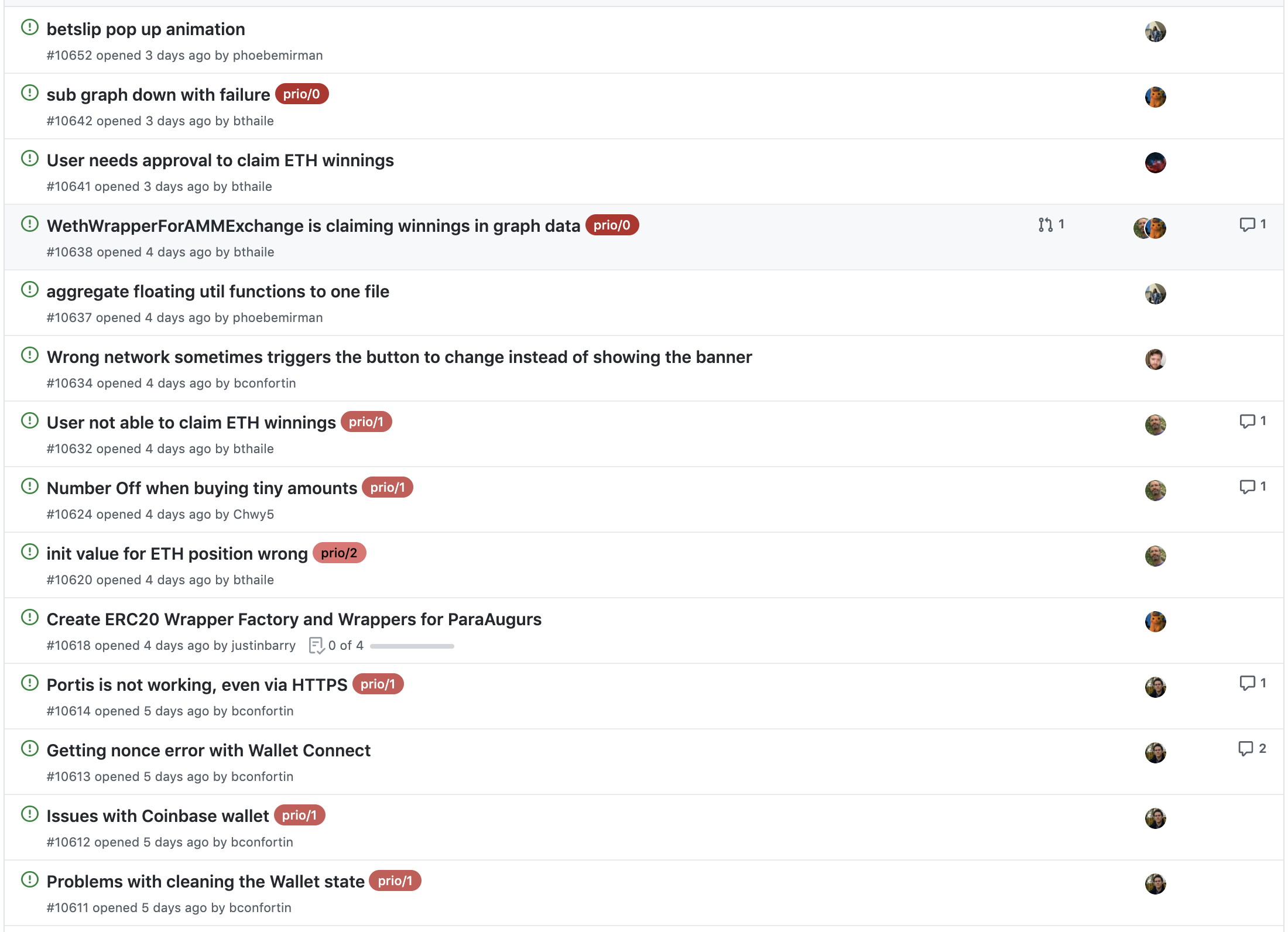
Task: Open Problems with cleaning the Wallet state issue
Action: pyautogui.click(x=205, y=882)
